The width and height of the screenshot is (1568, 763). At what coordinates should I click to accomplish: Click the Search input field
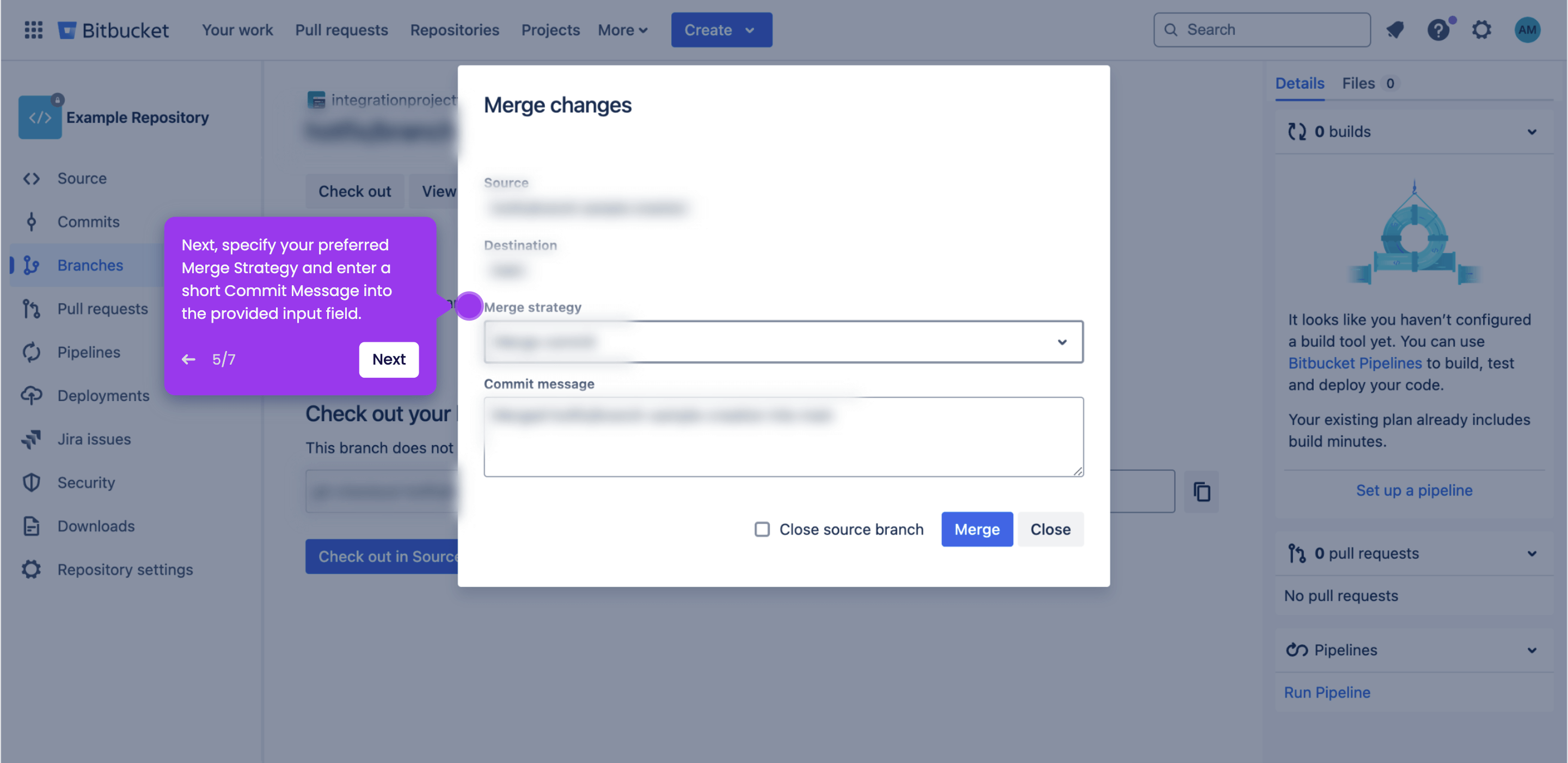coord(1262,30)
